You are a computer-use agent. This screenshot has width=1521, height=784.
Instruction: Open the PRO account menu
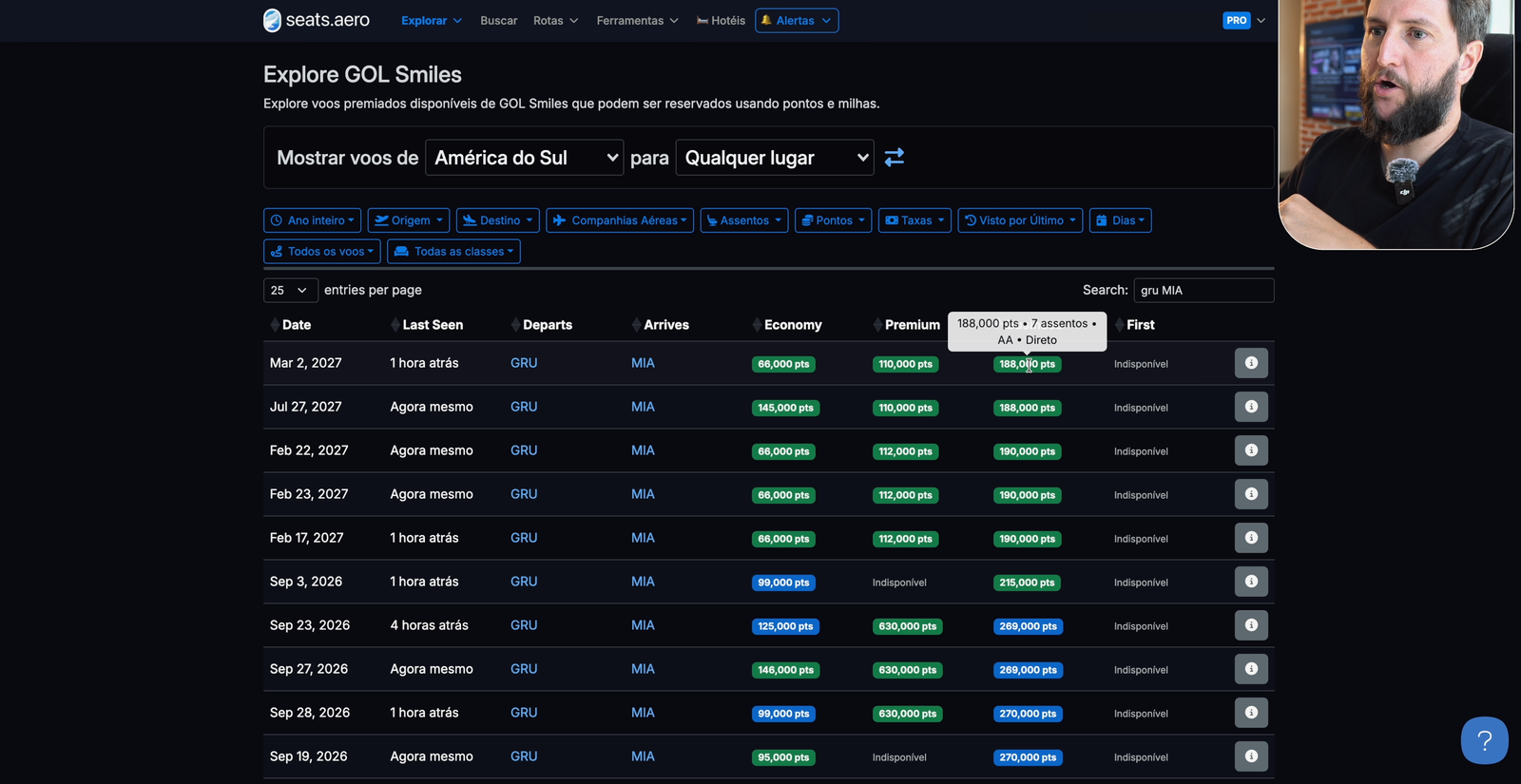click(1244, 20)
